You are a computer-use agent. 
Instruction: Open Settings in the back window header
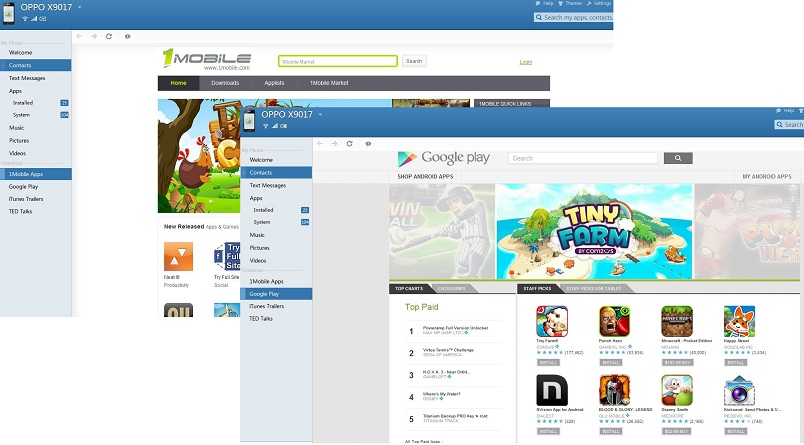point(599,3)
